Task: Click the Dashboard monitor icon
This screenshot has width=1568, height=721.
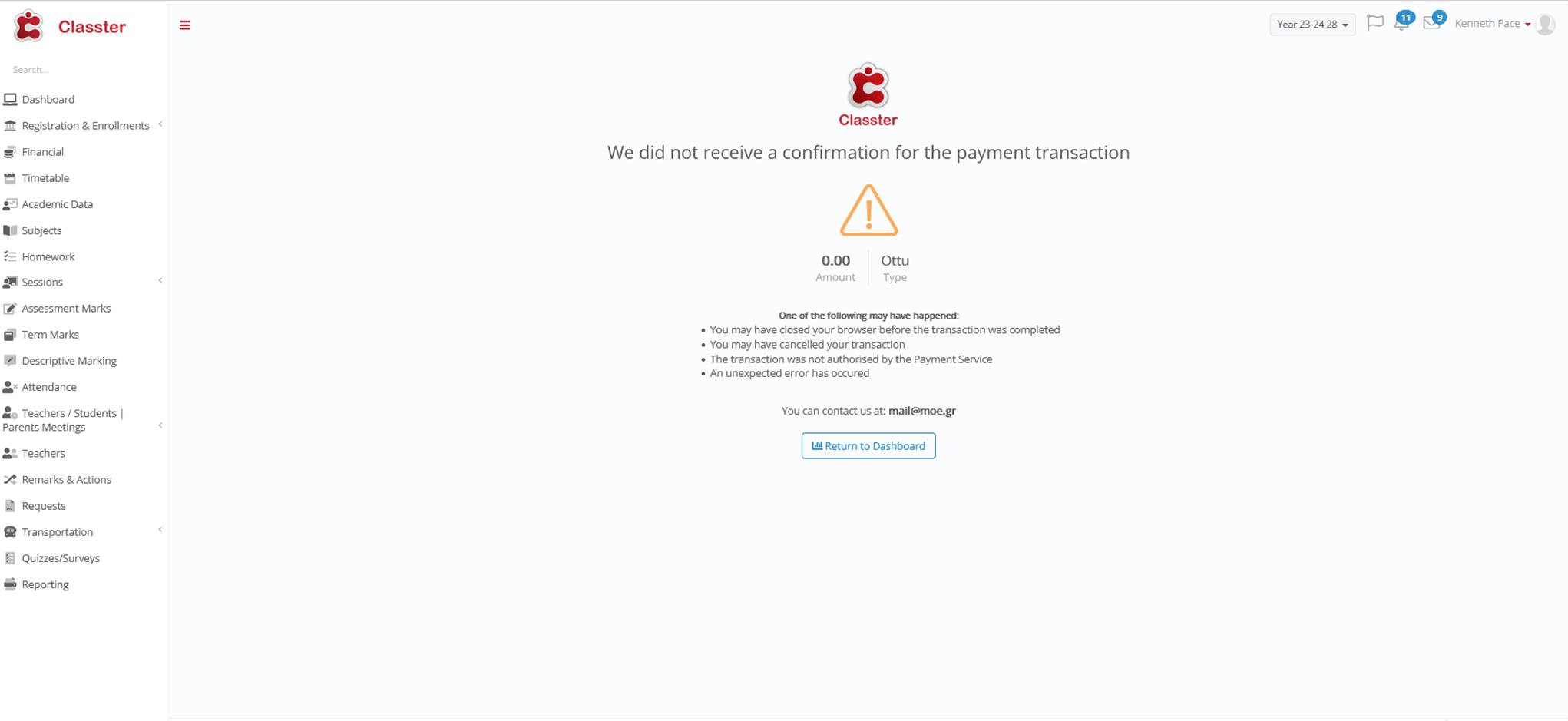Action: tap(10, 99)
